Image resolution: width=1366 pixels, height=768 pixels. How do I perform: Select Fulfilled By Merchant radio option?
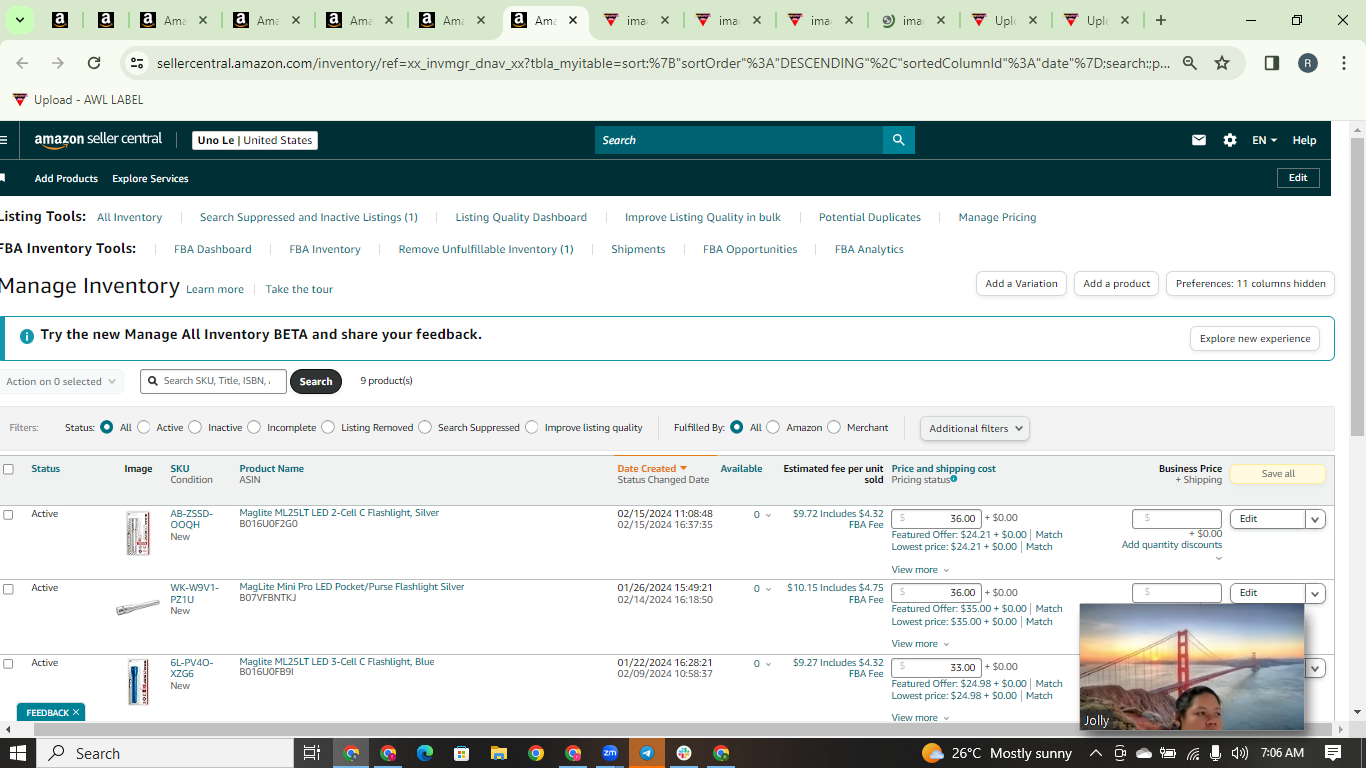tap(834, 427)
